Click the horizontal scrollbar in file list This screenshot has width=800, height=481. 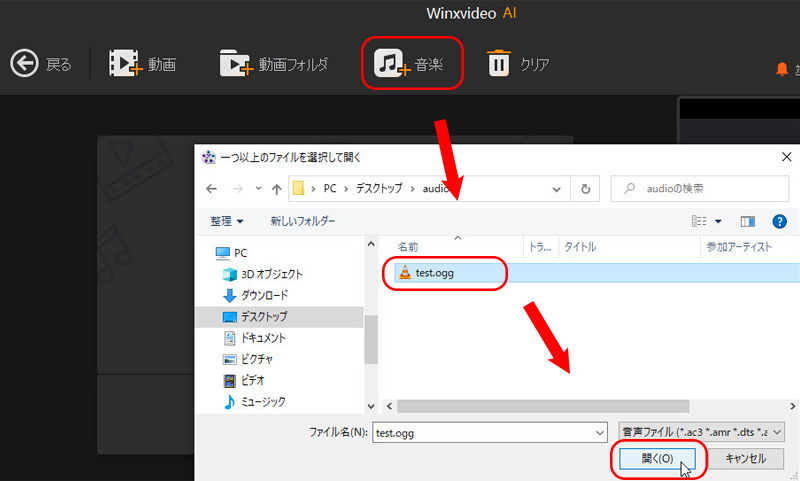543,407
